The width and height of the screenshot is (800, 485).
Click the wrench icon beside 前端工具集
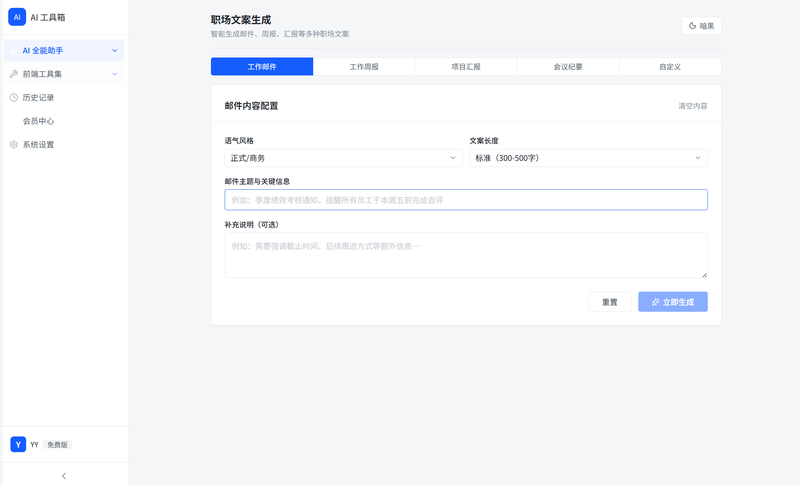tap(14, 74)
